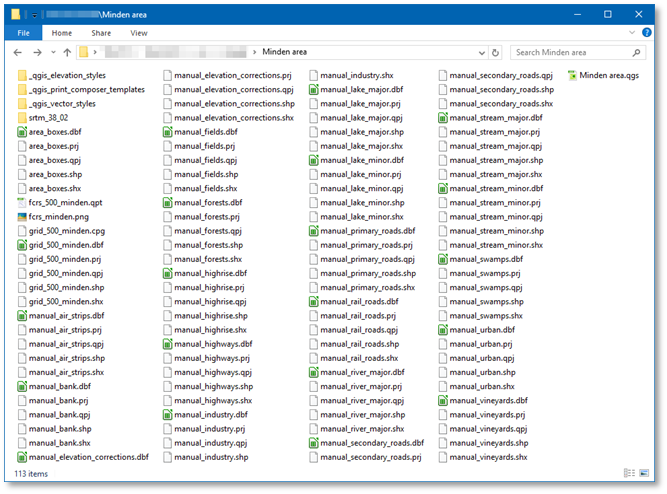Open the srtm_38_02 folder

50,117
